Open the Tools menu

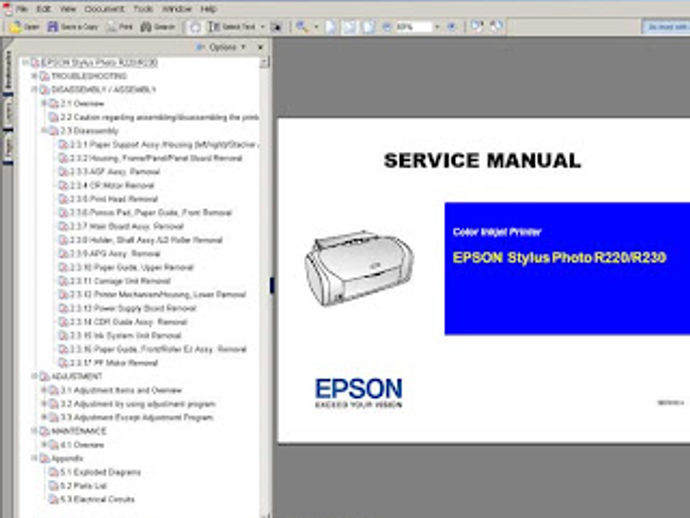point(143,9)
